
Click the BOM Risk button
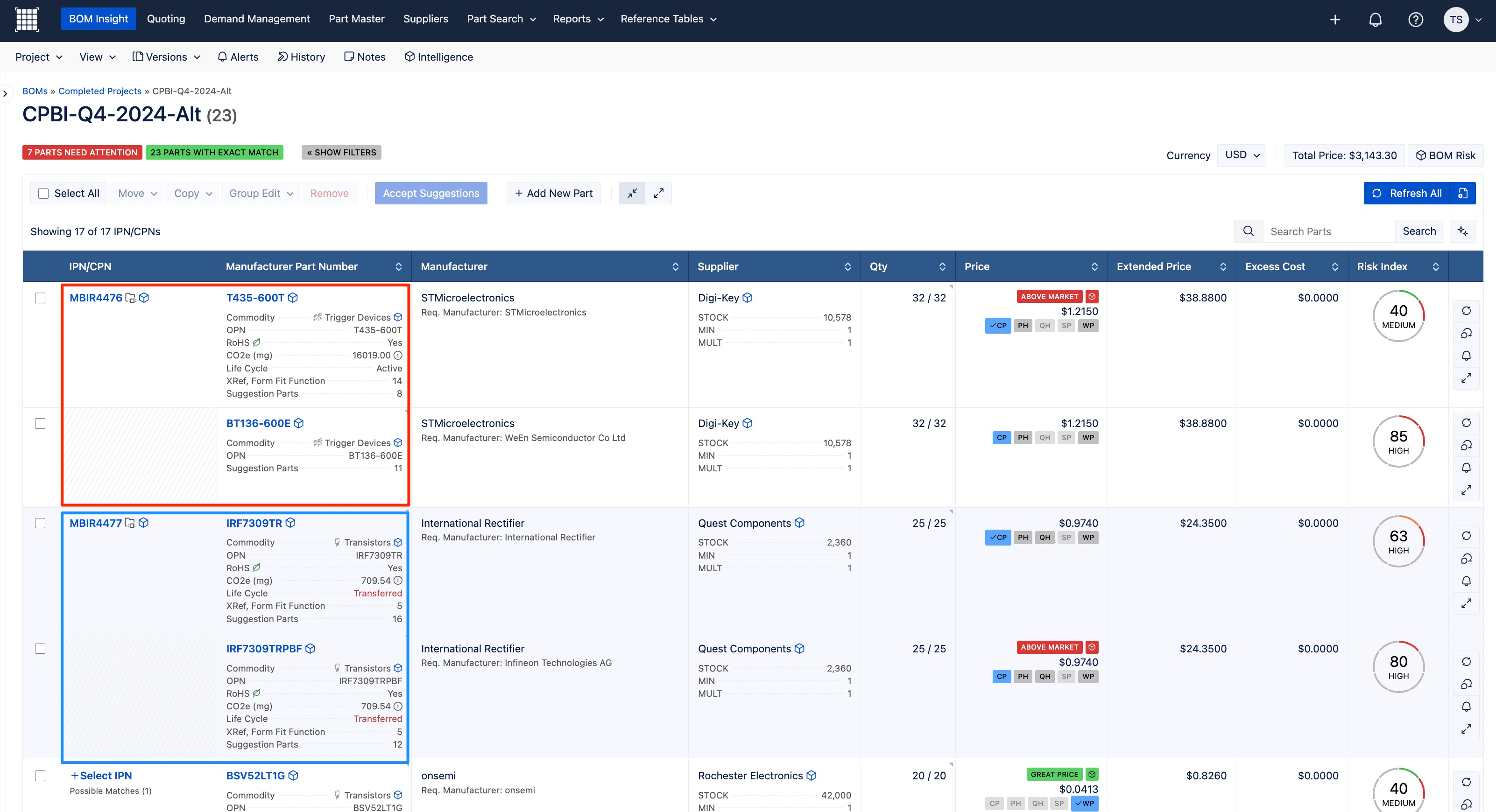click(1446, 155)
